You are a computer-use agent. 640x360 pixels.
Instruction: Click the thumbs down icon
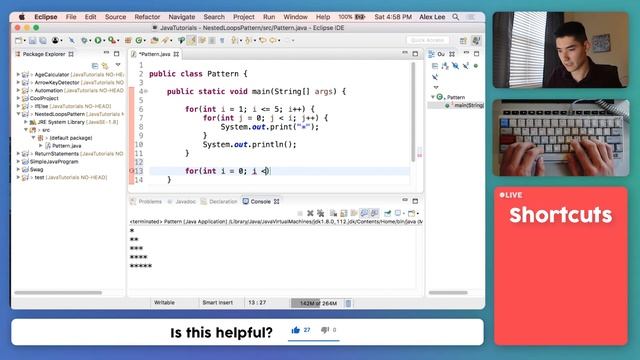(325, 330)
